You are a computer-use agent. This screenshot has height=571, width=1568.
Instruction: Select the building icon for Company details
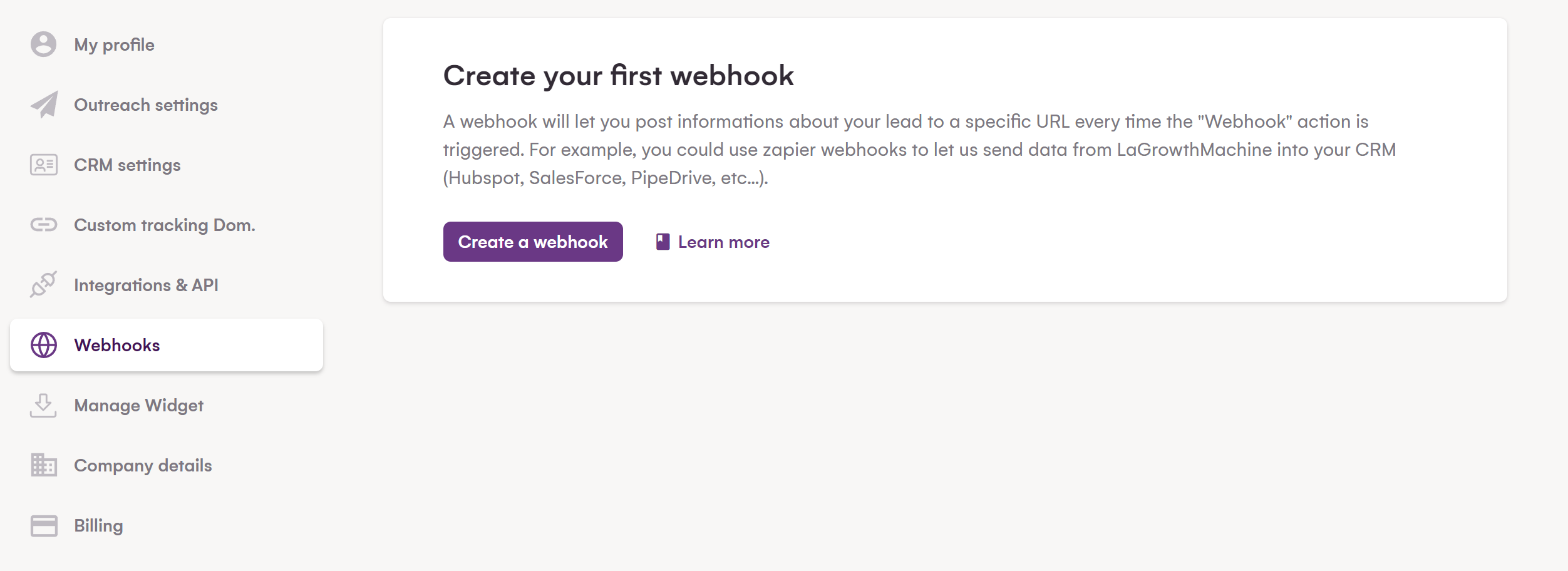coord(43,465)
